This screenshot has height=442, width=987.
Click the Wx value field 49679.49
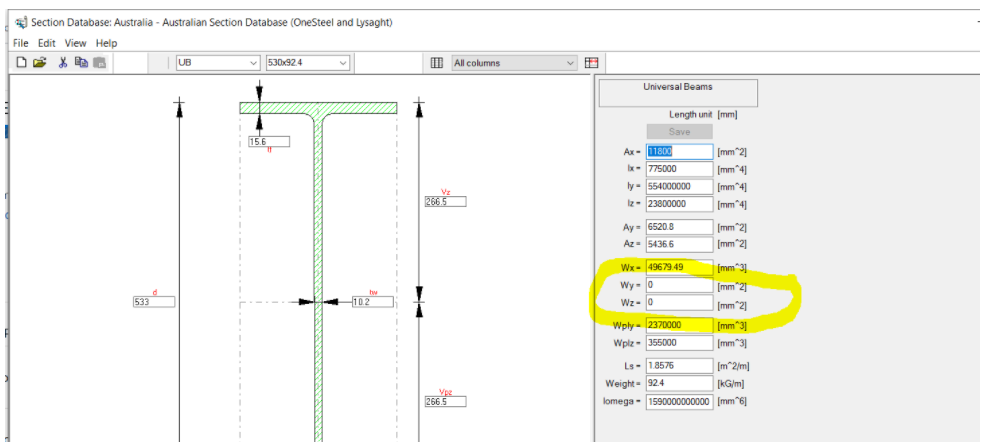(x=679, y=268)
